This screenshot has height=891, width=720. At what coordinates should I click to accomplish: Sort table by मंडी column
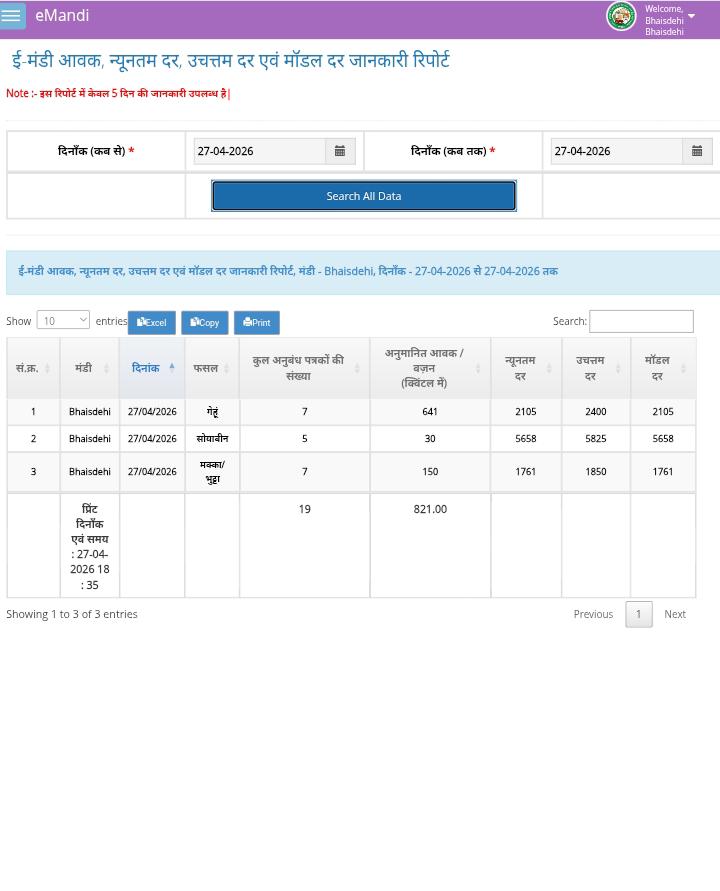tap(89, 368)
